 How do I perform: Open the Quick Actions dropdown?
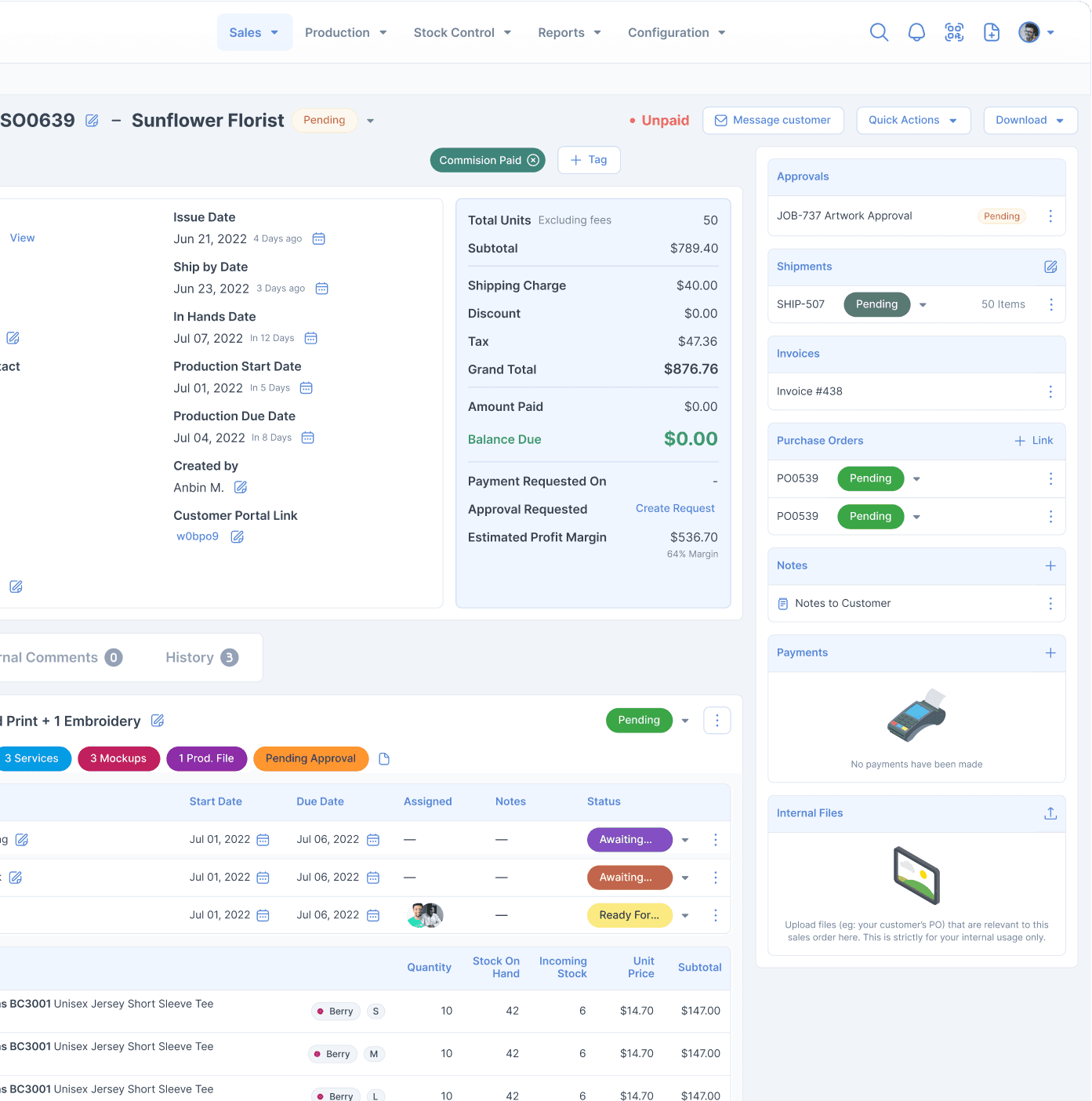(x=913, y=120)
